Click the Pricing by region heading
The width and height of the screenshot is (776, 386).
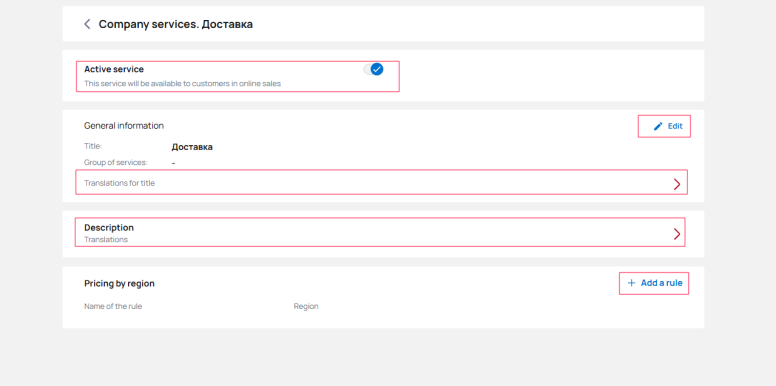(x=119, y=284)
